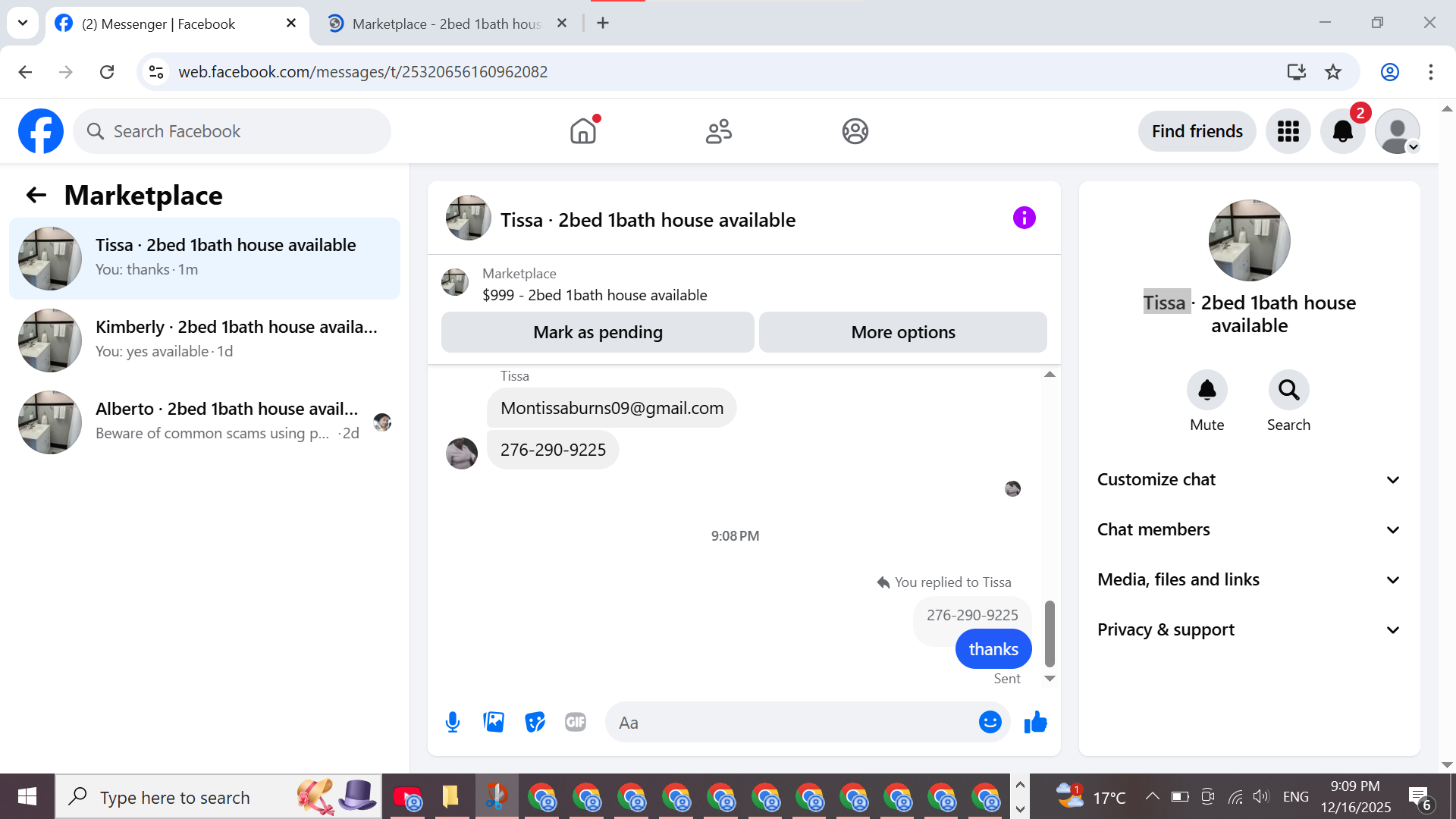Viewport: 1456px width, 819px height.
Task: Open Tissa conversation in chat list
Action: pos(205,259)
